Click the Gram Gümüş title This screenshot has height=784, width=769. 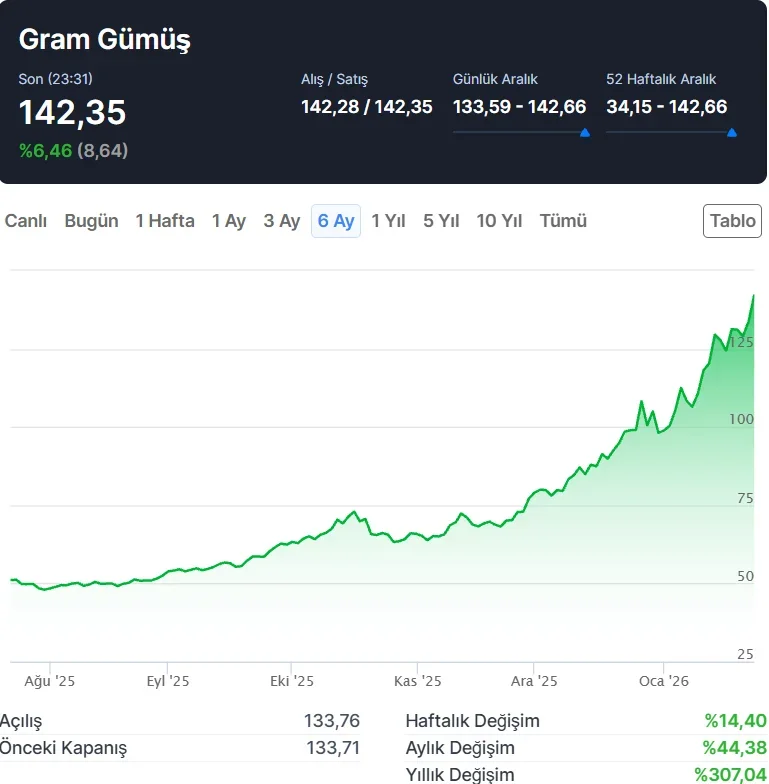point(104,40)
